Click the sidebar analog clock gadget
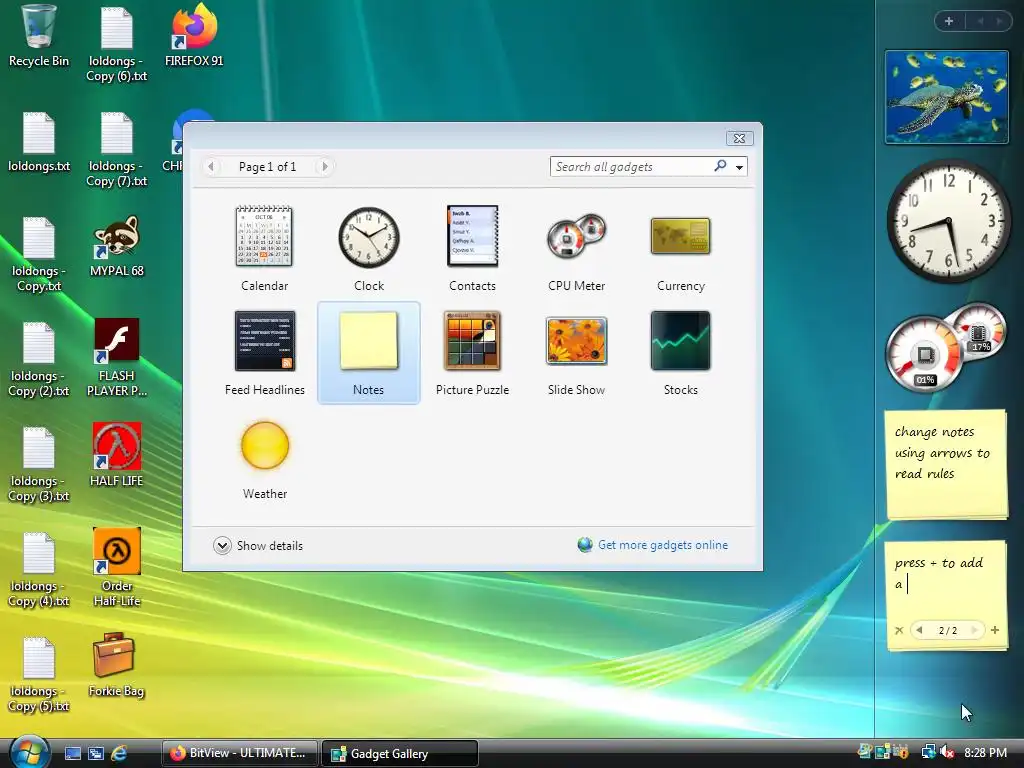This screenshot has width=1024, height=768. point(948,221)
